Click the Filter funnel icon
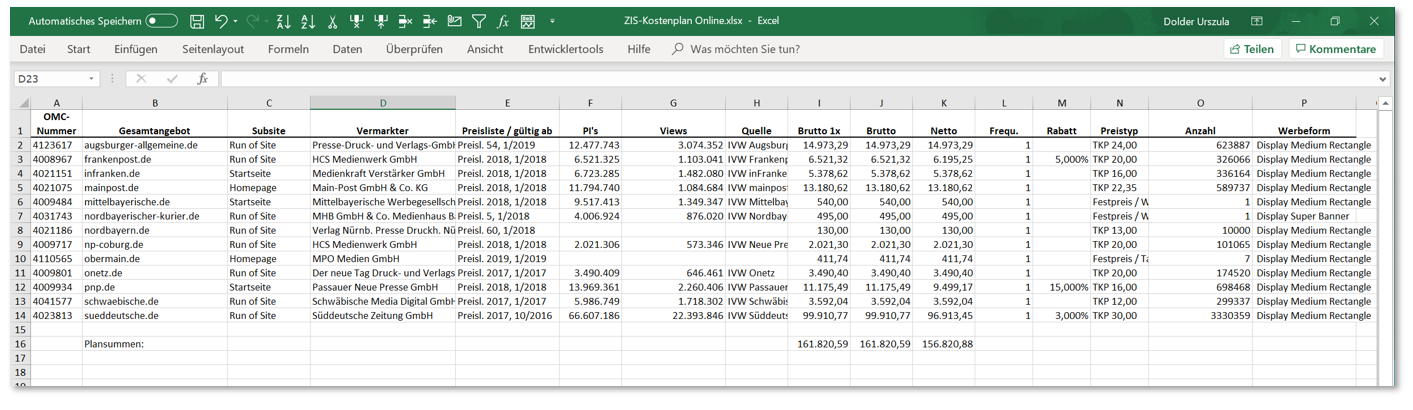Viewport: 1413px width, 410px height. click(479, 20)
